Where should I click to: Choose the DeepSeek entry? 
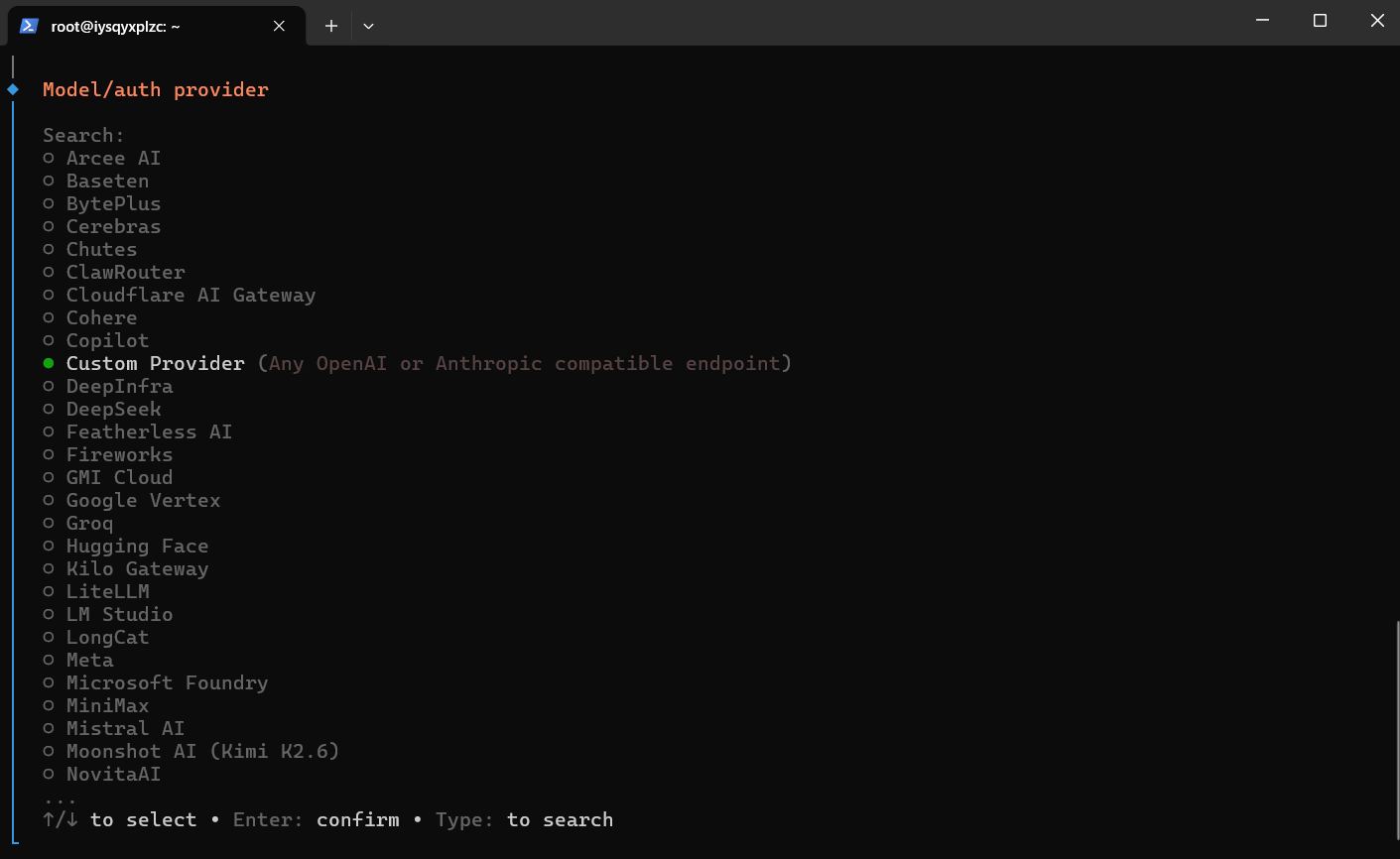[102, 409]
